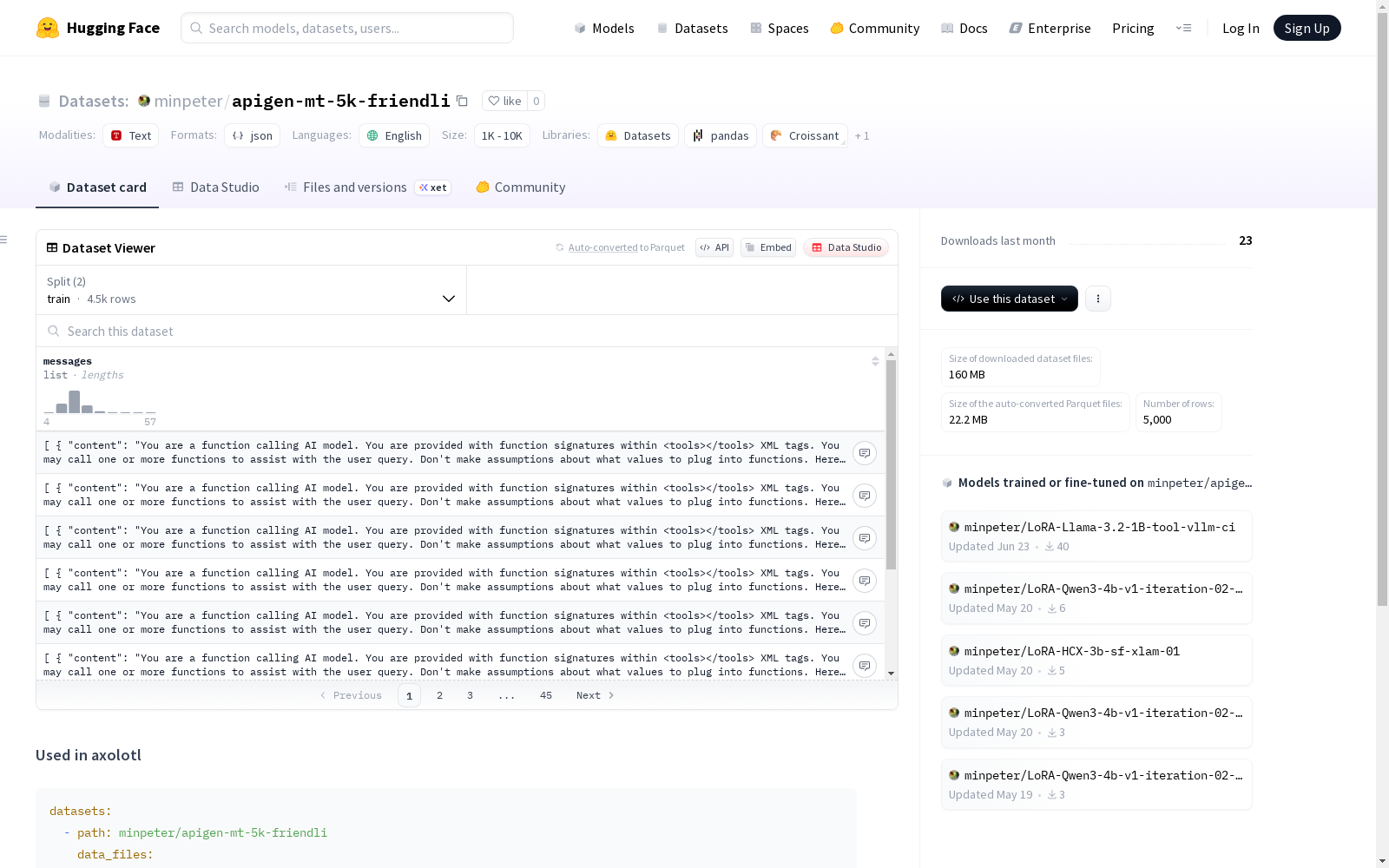Click the dataset viewer vertical scrollbar
The height and width of the screenshot is (868, 1389).
(x=891, y=465)
